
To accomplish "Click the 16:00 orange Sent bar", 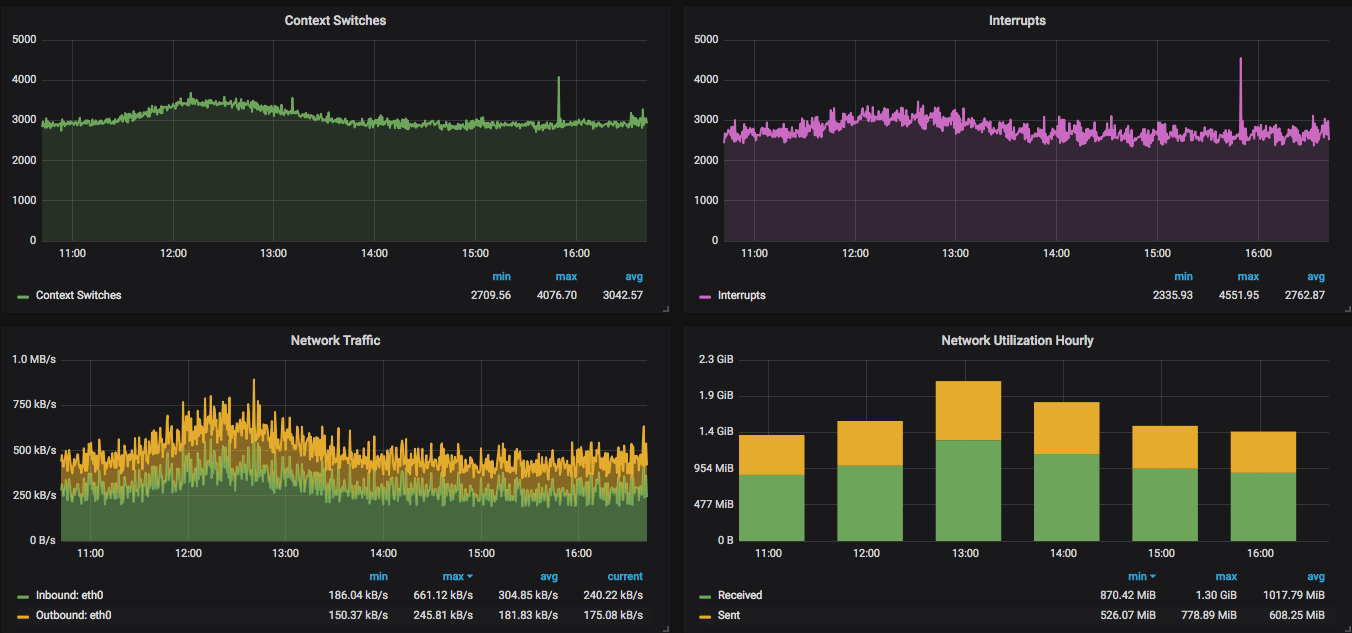I will pyautogui.click(x=1263, y=452).
